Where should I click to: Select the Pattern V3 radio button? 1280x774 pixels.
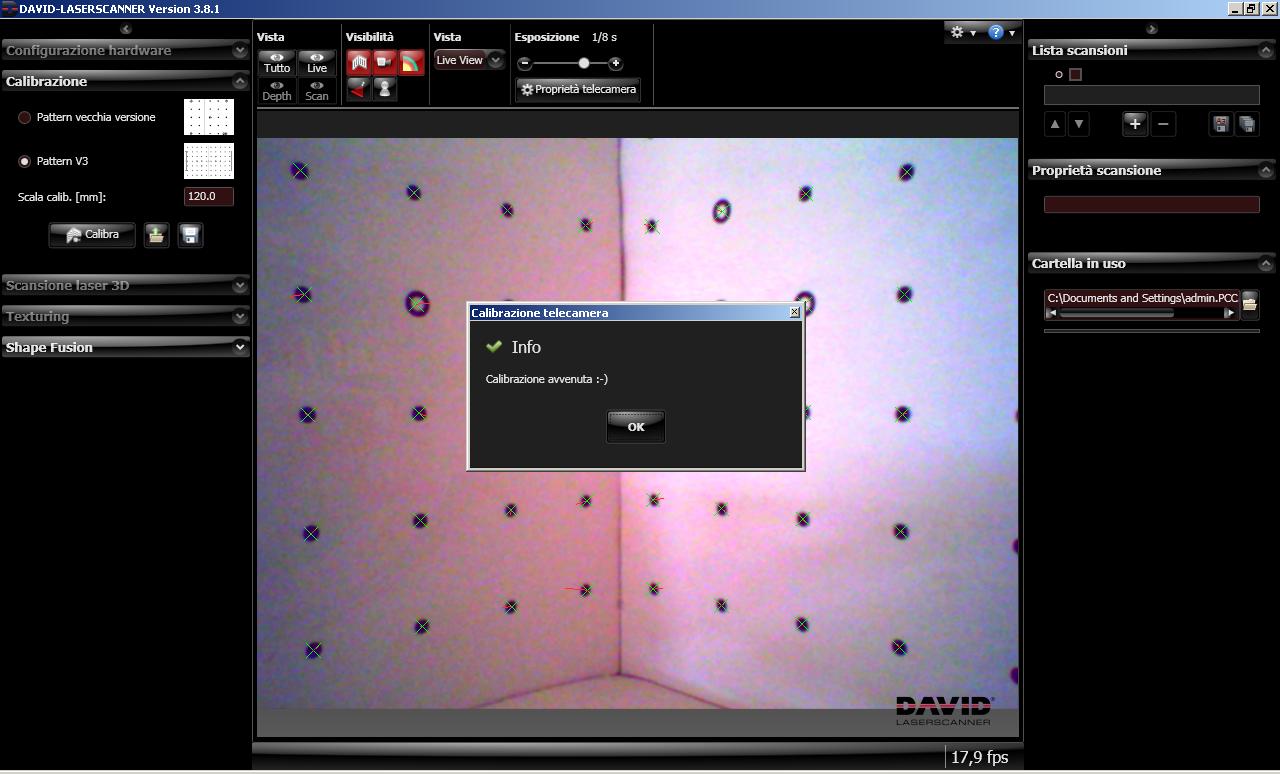pos(25,161)
